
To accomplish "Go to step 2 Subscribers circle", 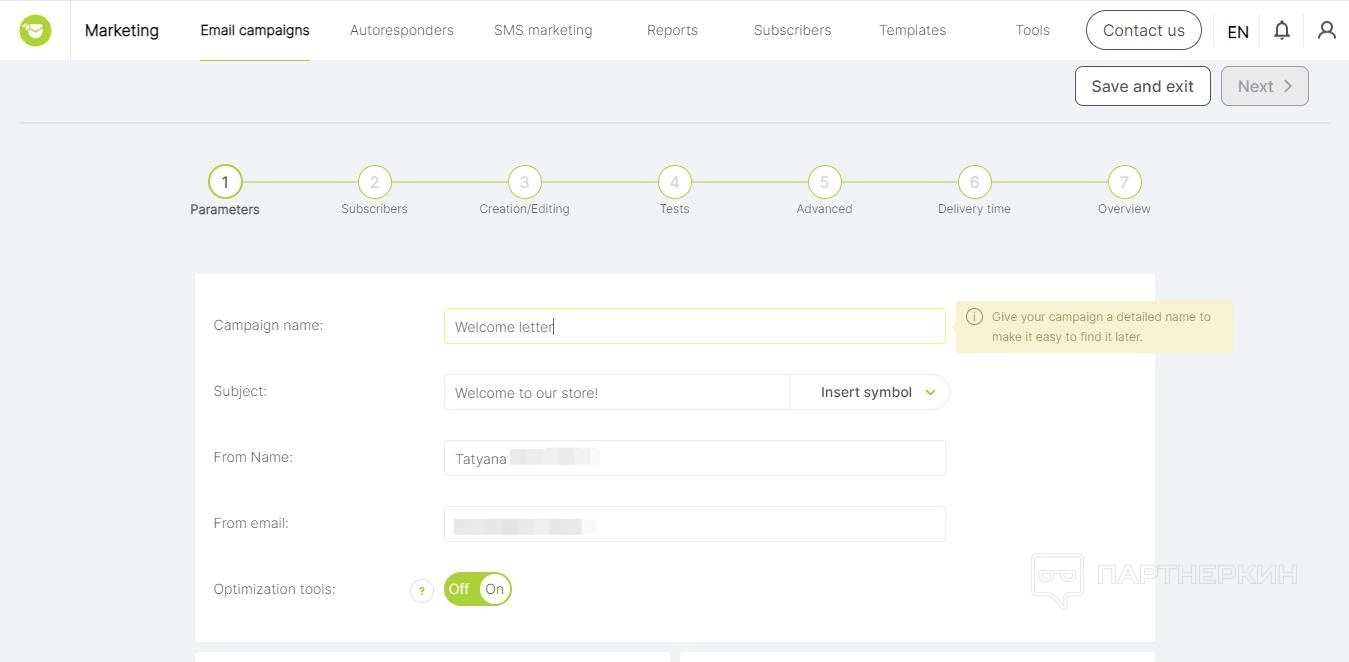I will click(374, 182).
